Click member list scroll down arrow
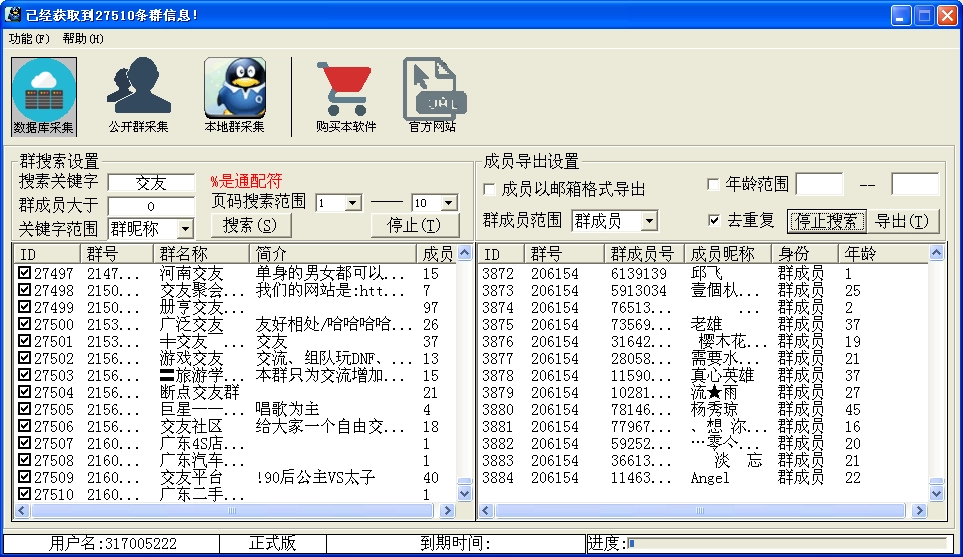 tap(936, 493)
